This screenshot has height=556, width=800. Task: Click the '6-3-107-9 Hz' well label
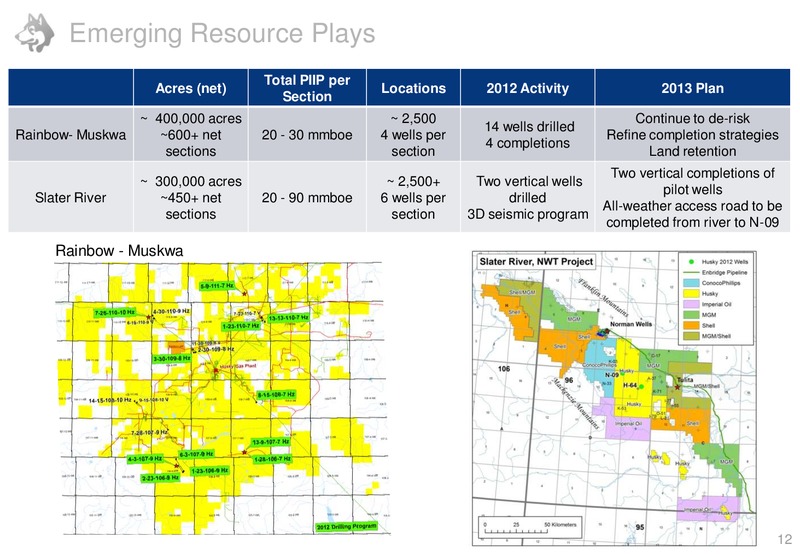(196, 454)
